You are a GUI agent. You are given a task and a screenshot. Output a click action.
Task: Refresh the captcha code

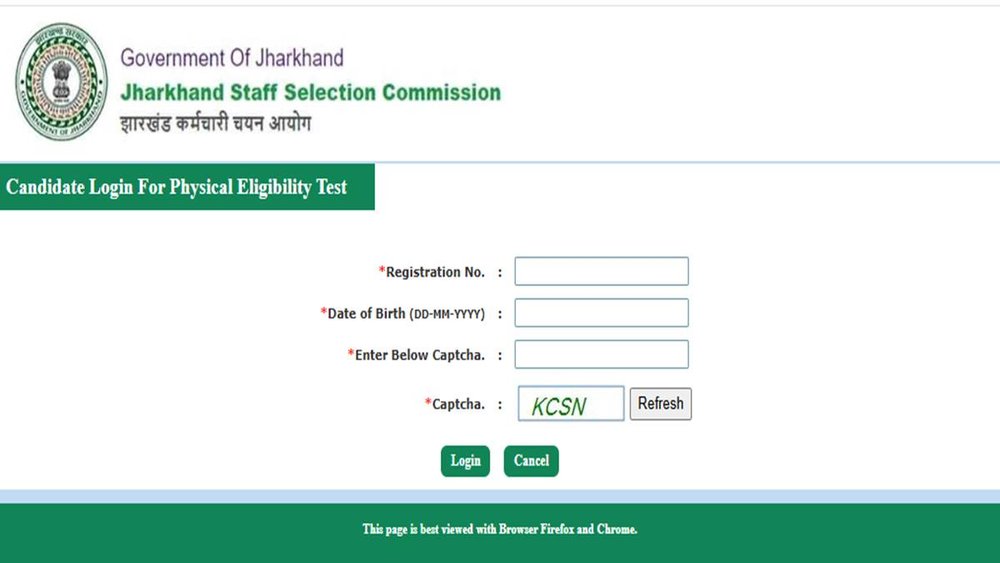pos(661,404)
